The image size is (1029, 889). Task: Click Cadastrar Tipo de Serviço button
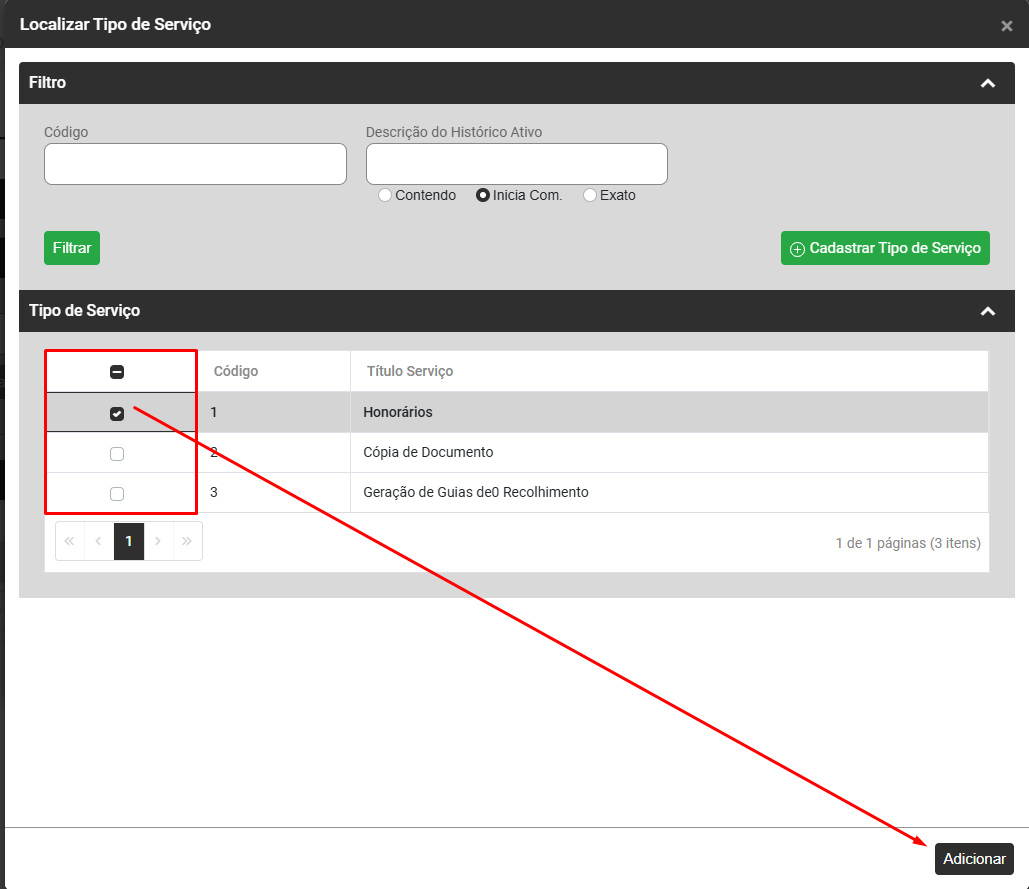tap(885, 248)
